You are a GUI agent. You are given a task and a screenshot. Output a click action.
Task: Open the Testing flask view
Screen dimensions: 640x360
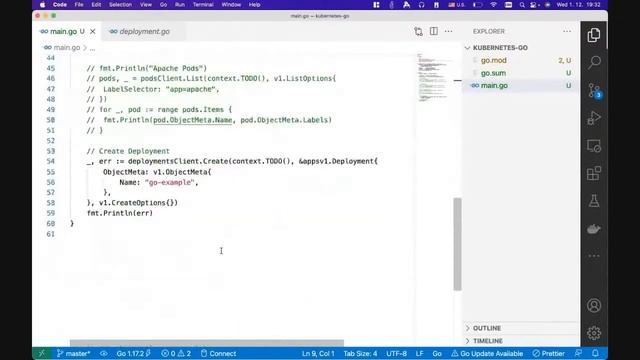[594, 201]
